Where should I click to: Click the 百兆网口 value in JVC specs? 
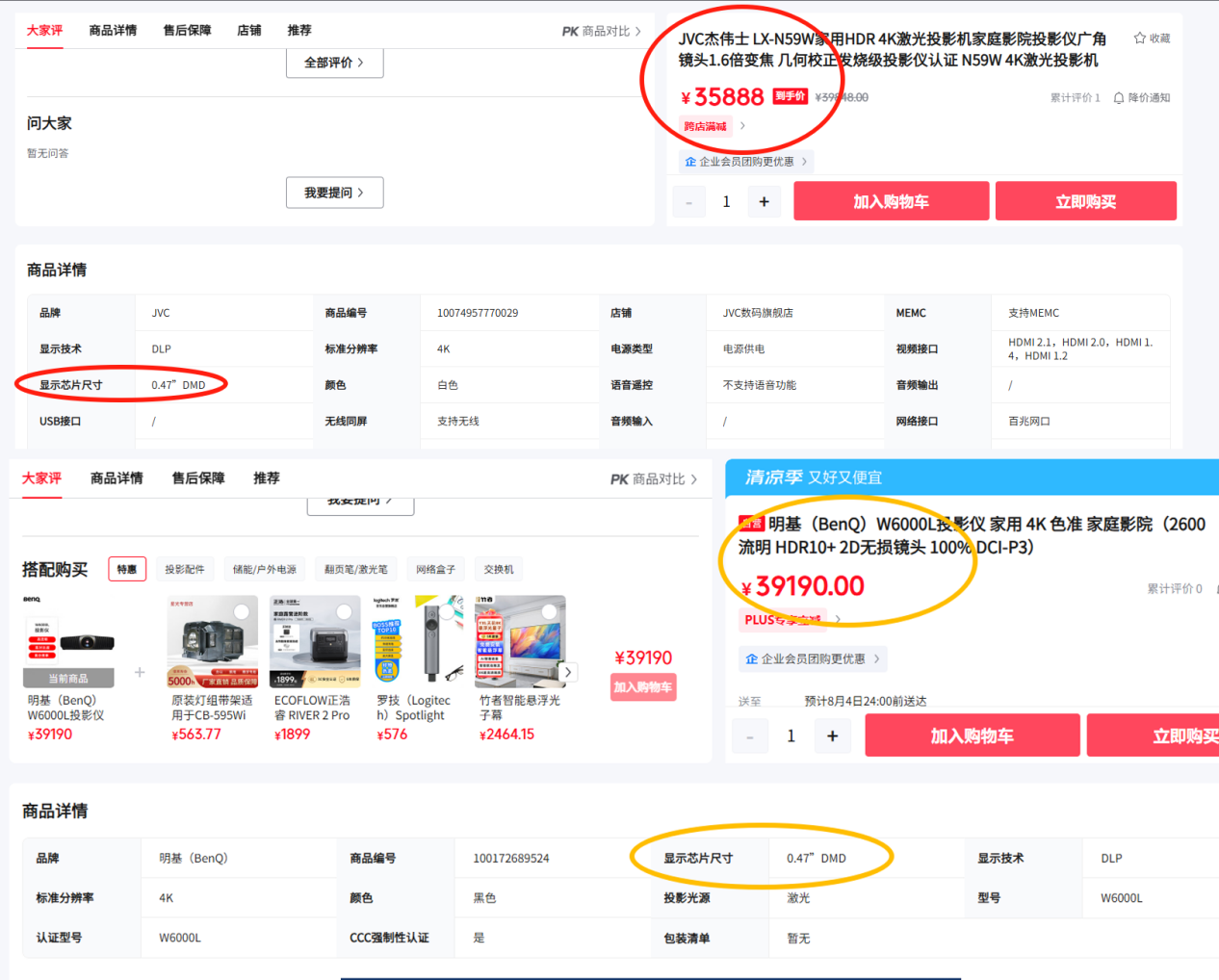pos(1029,422)
